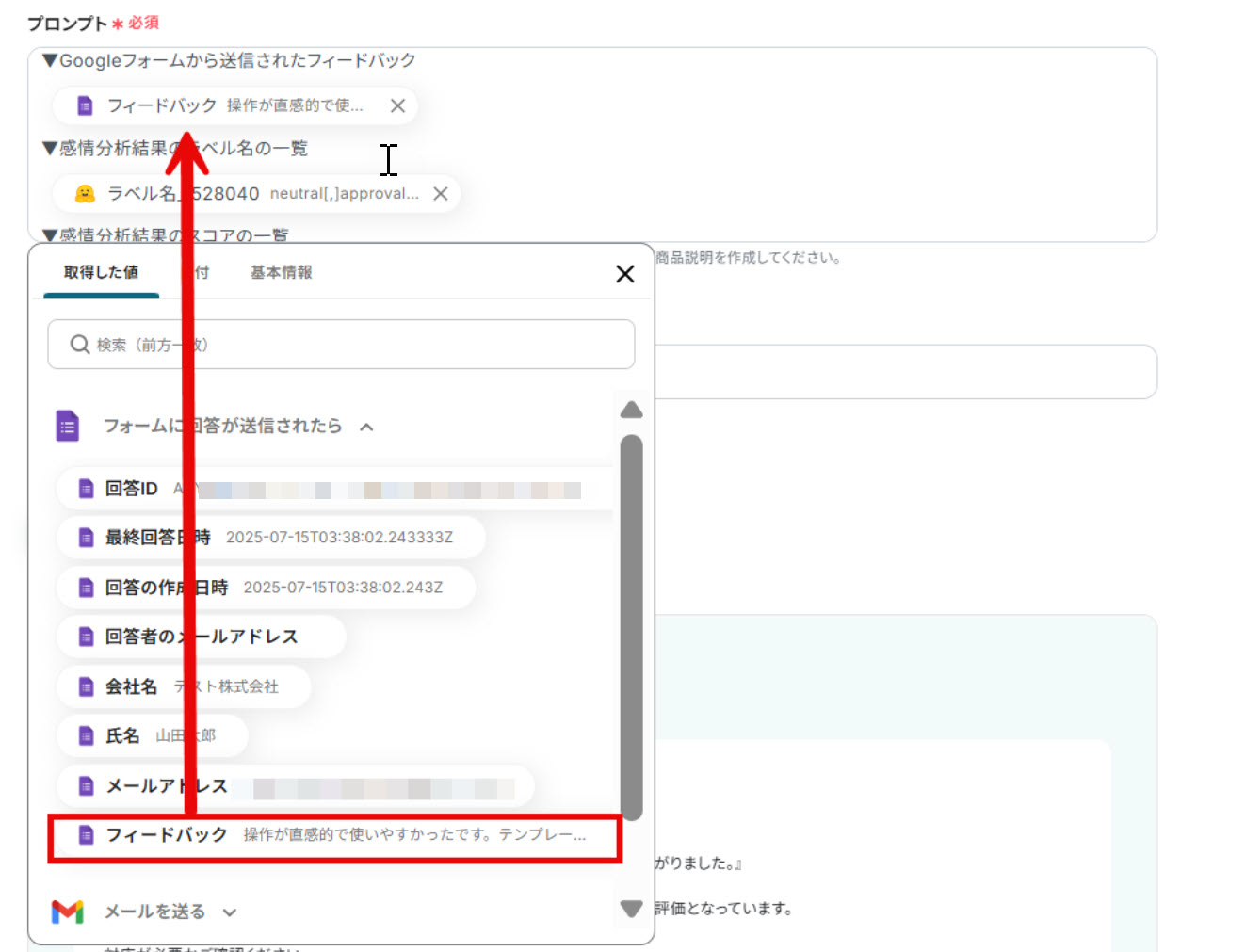The image size is (1245, 952).
Task: Switch to the 基本情報 tab
Action: 280,272
